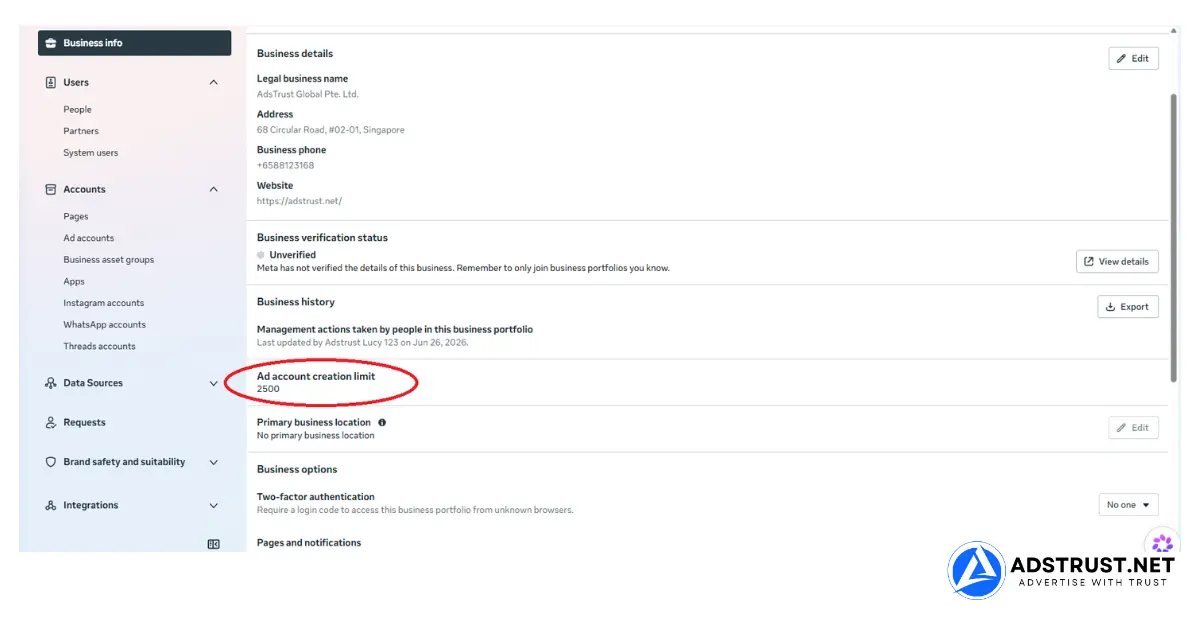Click the legal name AdsTrust Global Pte. Ltd.

(307, 94)
